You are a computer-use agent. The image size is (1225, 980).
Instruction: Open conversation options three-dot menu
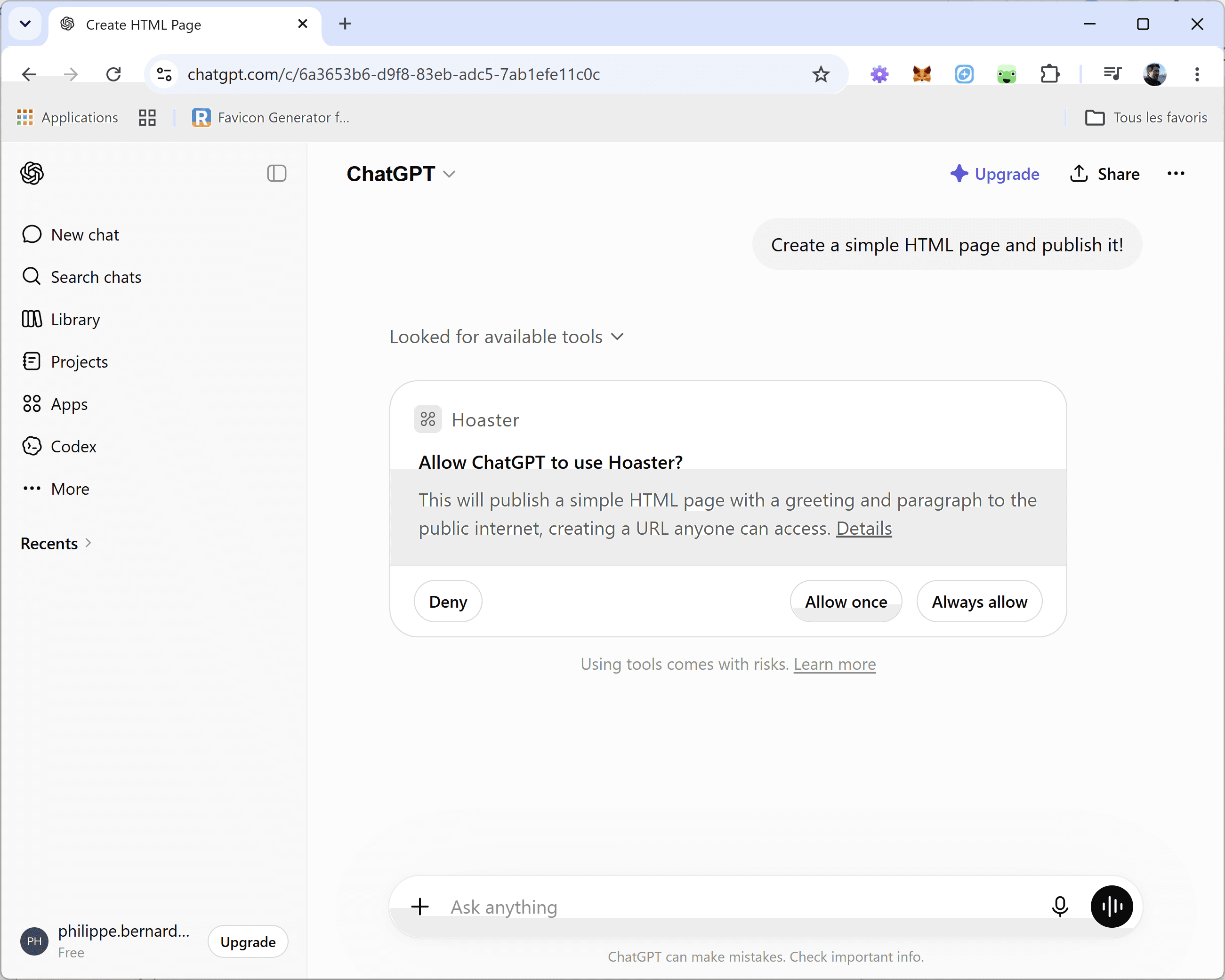[x=1176, y=173]
